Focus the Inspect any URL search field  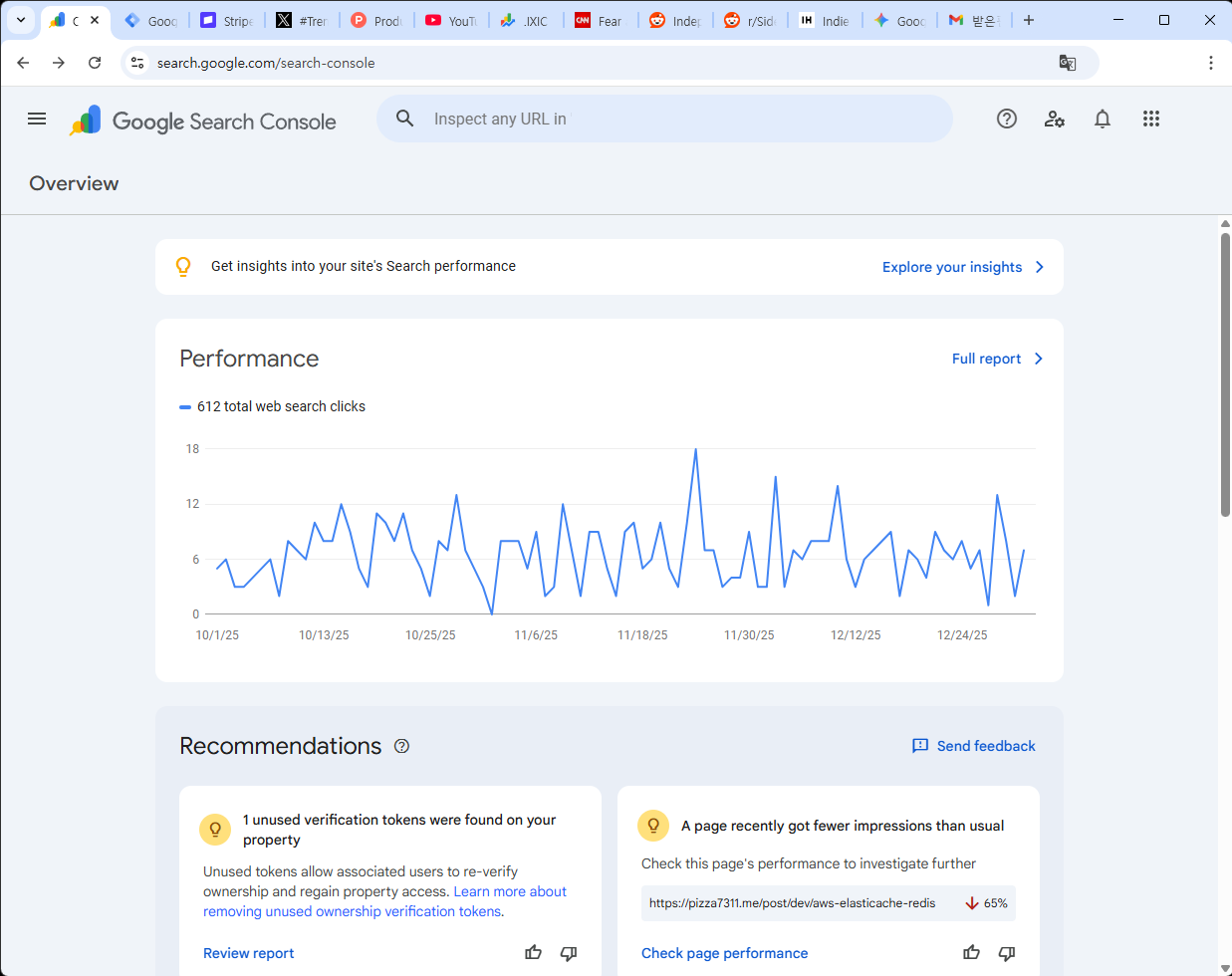tap(677, 119)
